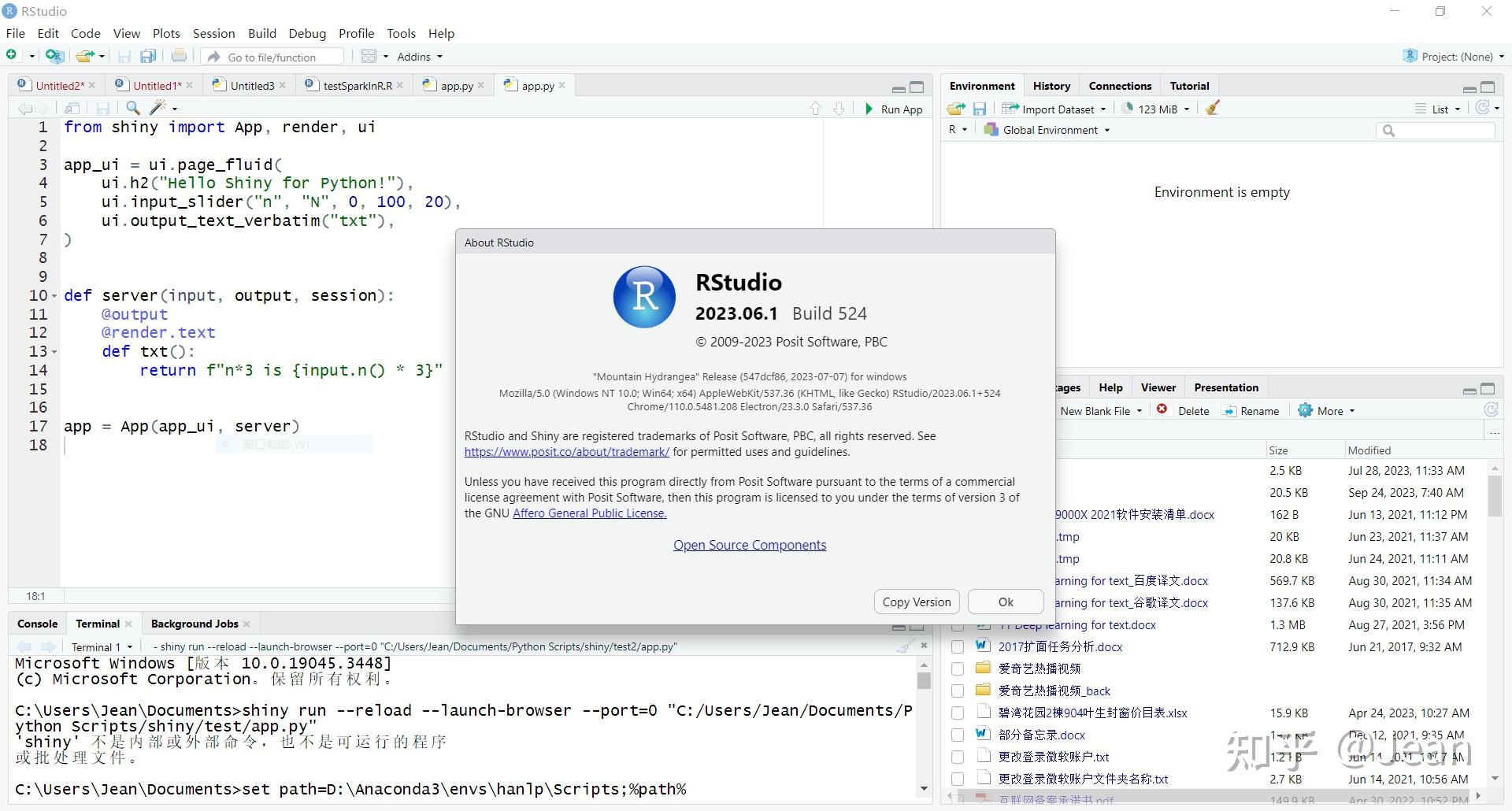Click the Environment search box
The height and width of the screenshot is (811, 1512).
(x=1436, y=131)
